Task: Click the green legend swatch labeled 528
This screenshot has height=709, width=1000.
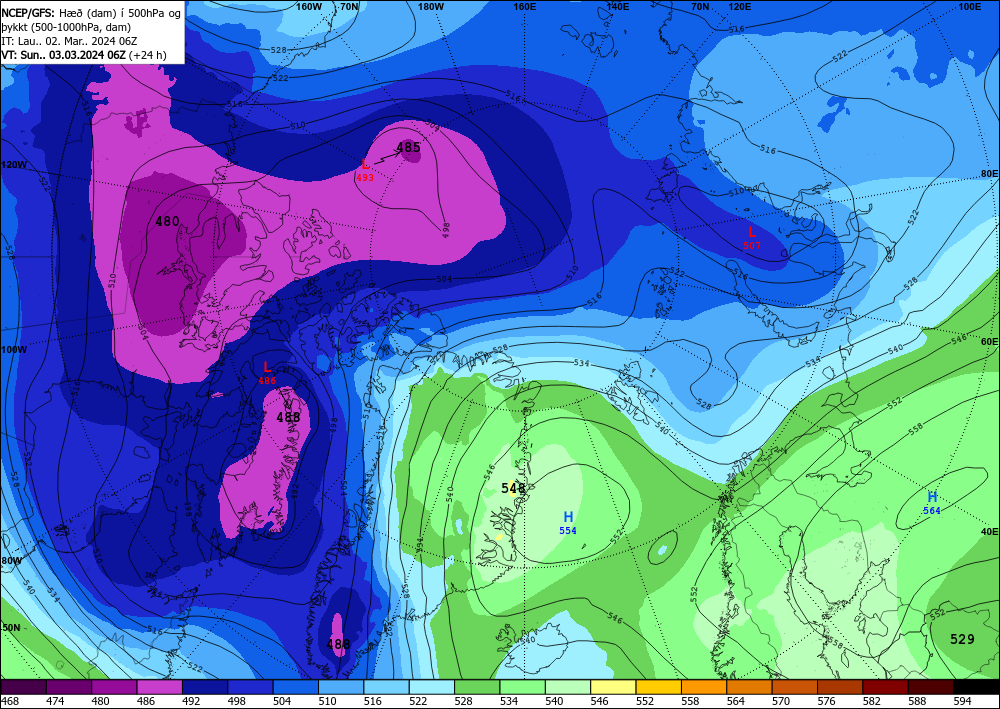Action: [x=477, y=687]
